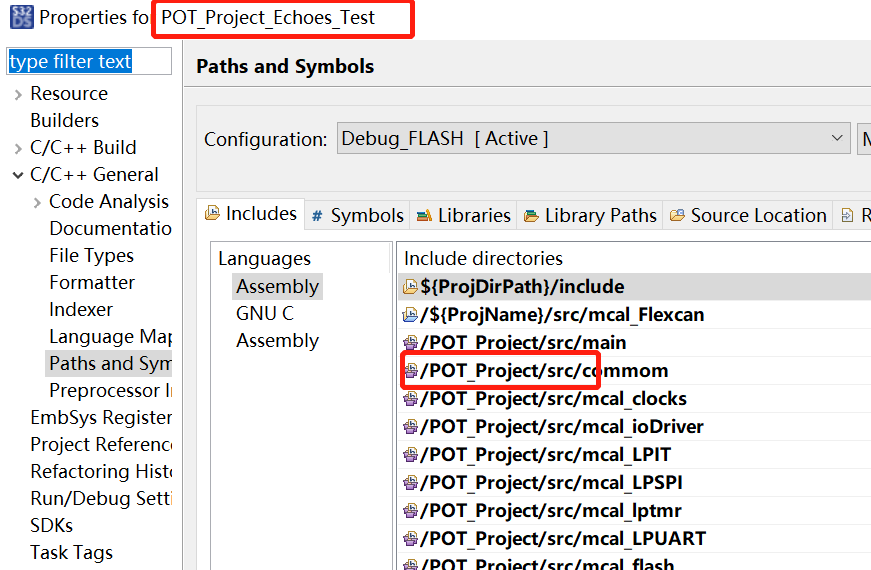Expand the Resource tree node

tap(18, 94)
